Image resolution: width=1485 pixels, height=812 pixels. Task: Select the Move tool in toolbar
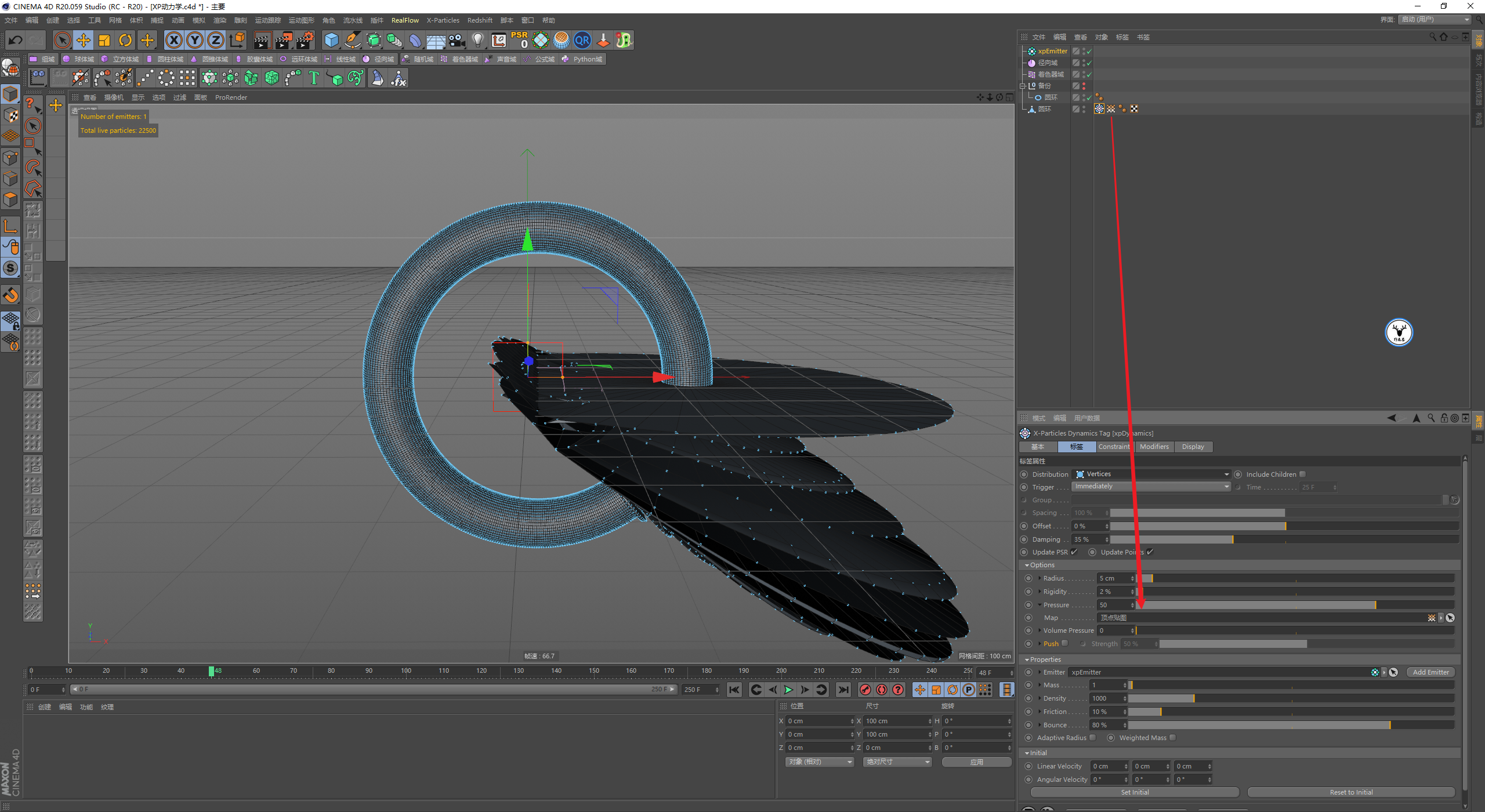pos(84,40)
